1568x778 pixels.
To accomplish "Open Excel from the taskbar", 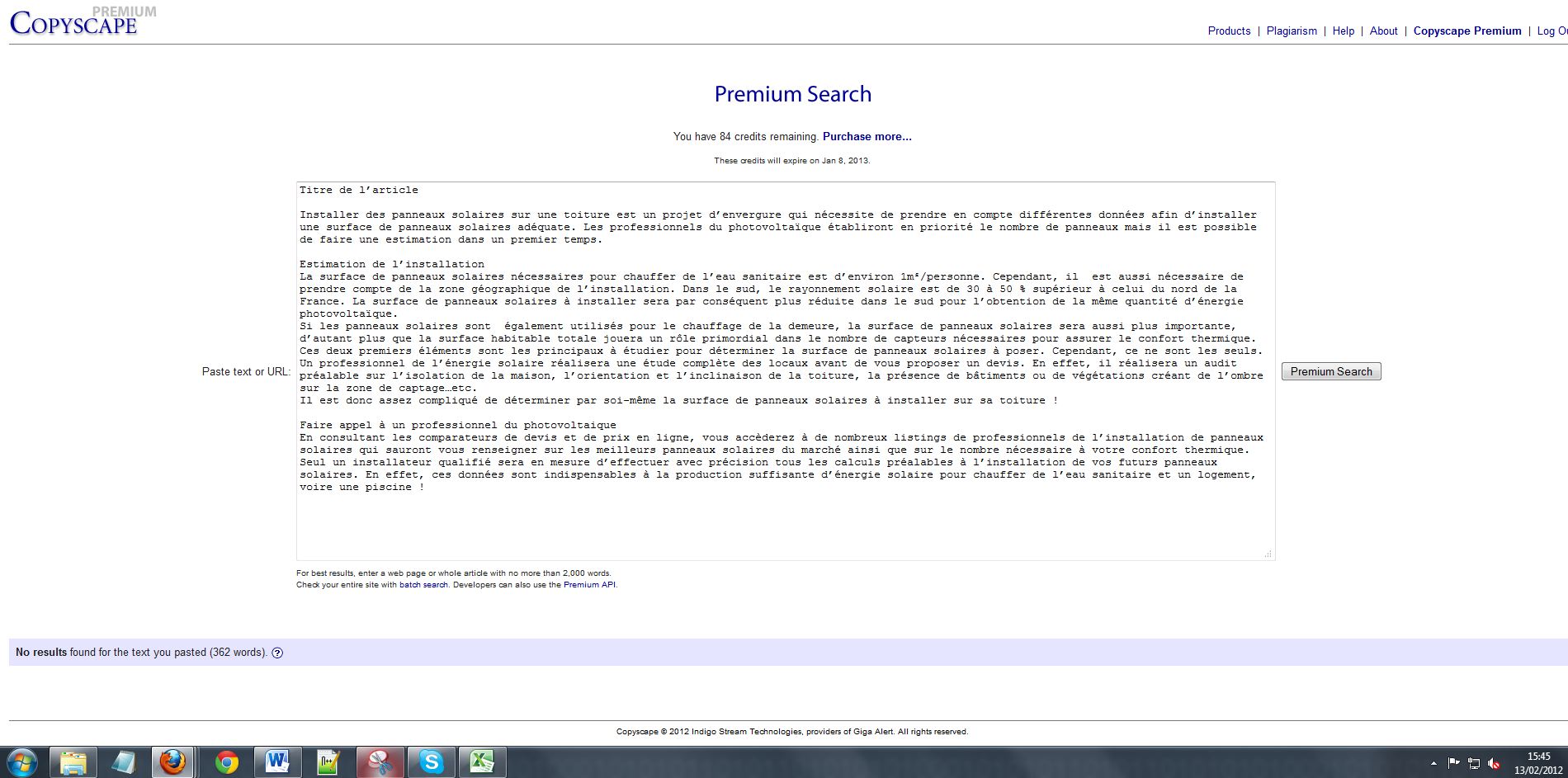I will coord(481,762).
